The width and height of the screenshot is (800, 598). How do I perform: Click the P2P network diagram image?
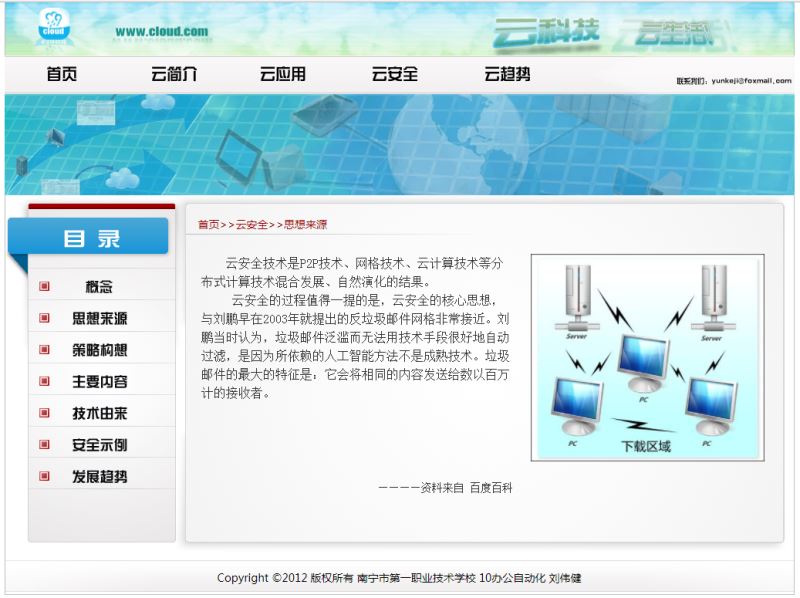pyautogui.click(x=647, y=358)
